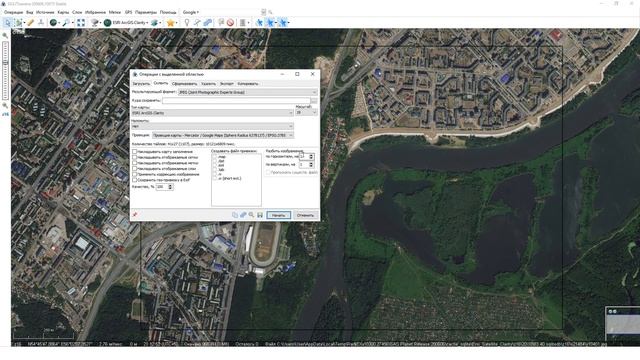Open the Операции menu
640x360 pixels.
(13, 12)
